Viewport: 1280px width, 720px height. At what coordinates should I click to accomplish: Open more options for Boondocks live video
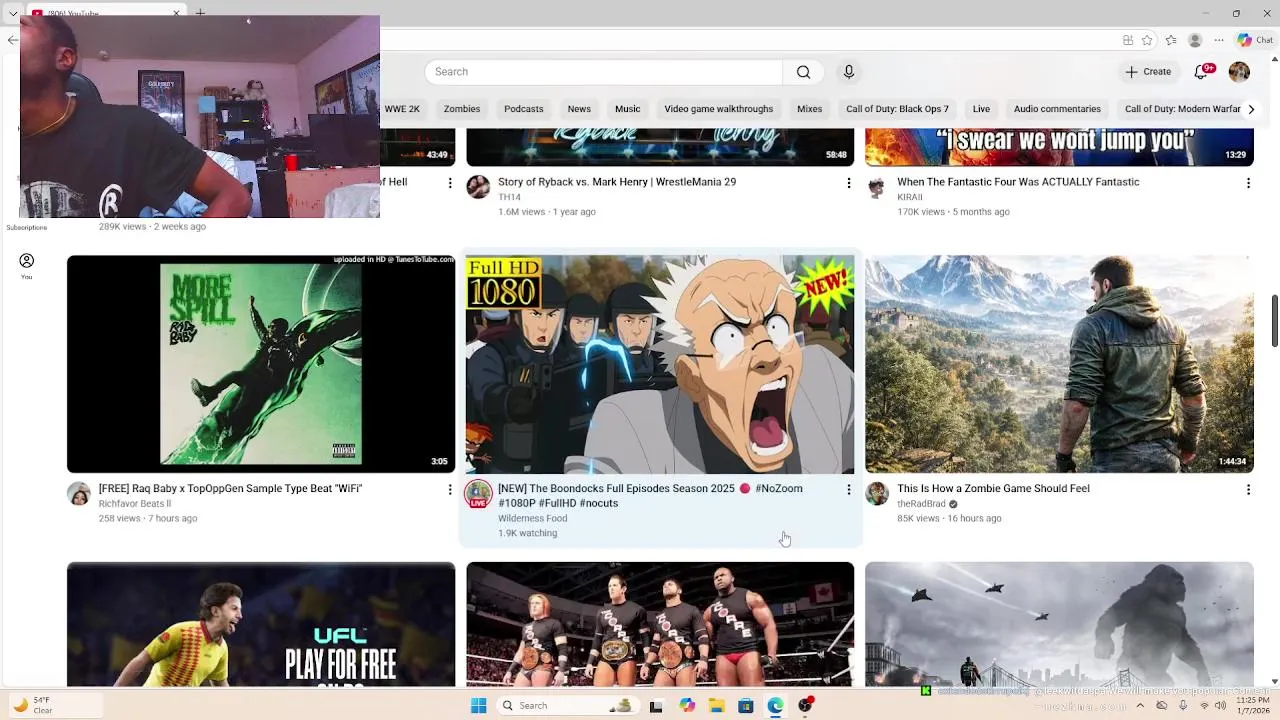coord(849,489)
